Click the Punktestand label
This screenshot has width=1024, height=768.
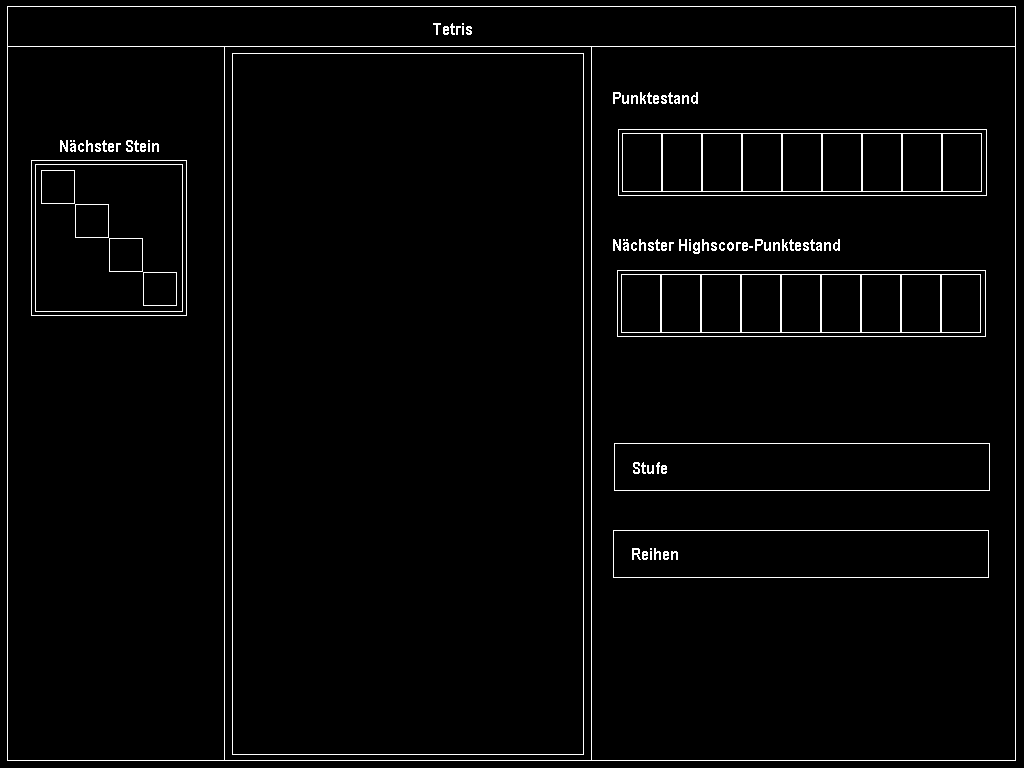pos(655,99)
